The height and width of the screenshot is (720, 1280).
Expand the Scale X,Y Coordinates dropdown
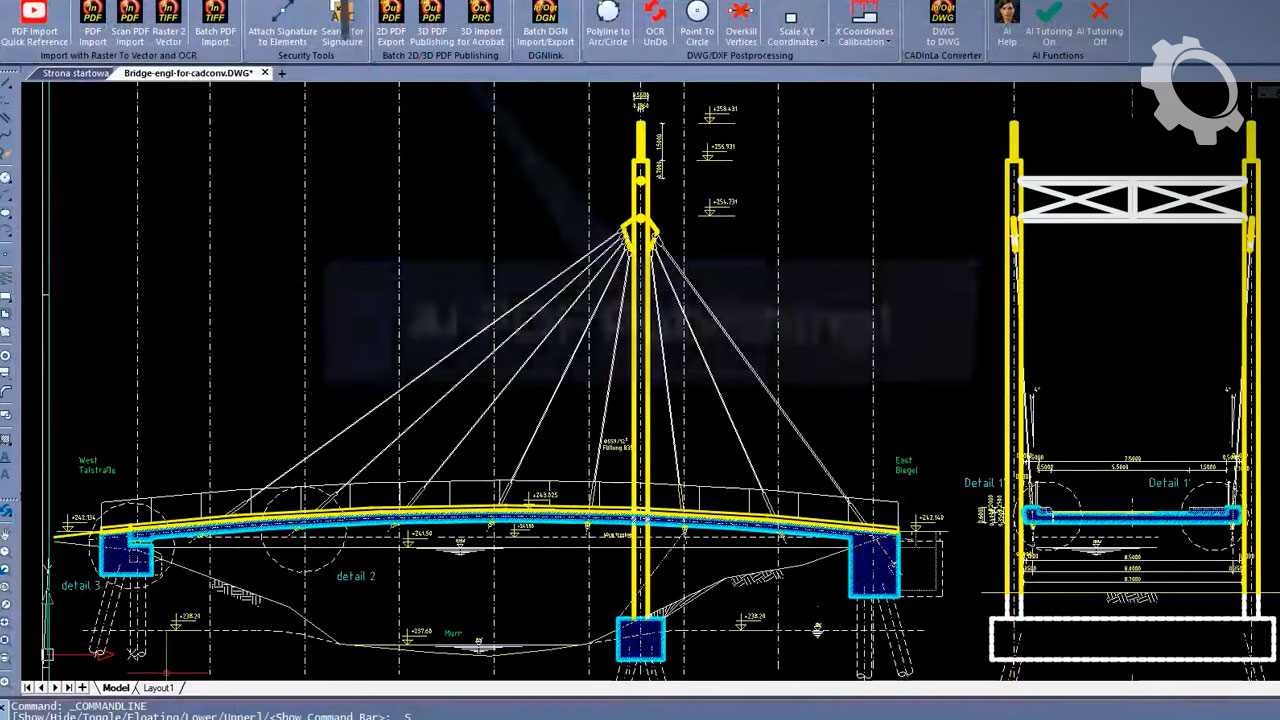pos(822,43)
